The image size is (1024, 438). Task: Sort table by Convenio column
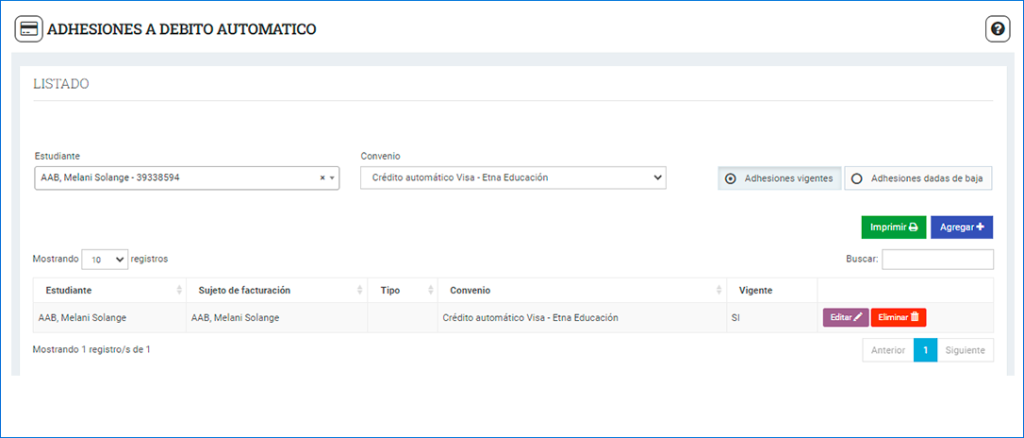click(x=581, y=290)
